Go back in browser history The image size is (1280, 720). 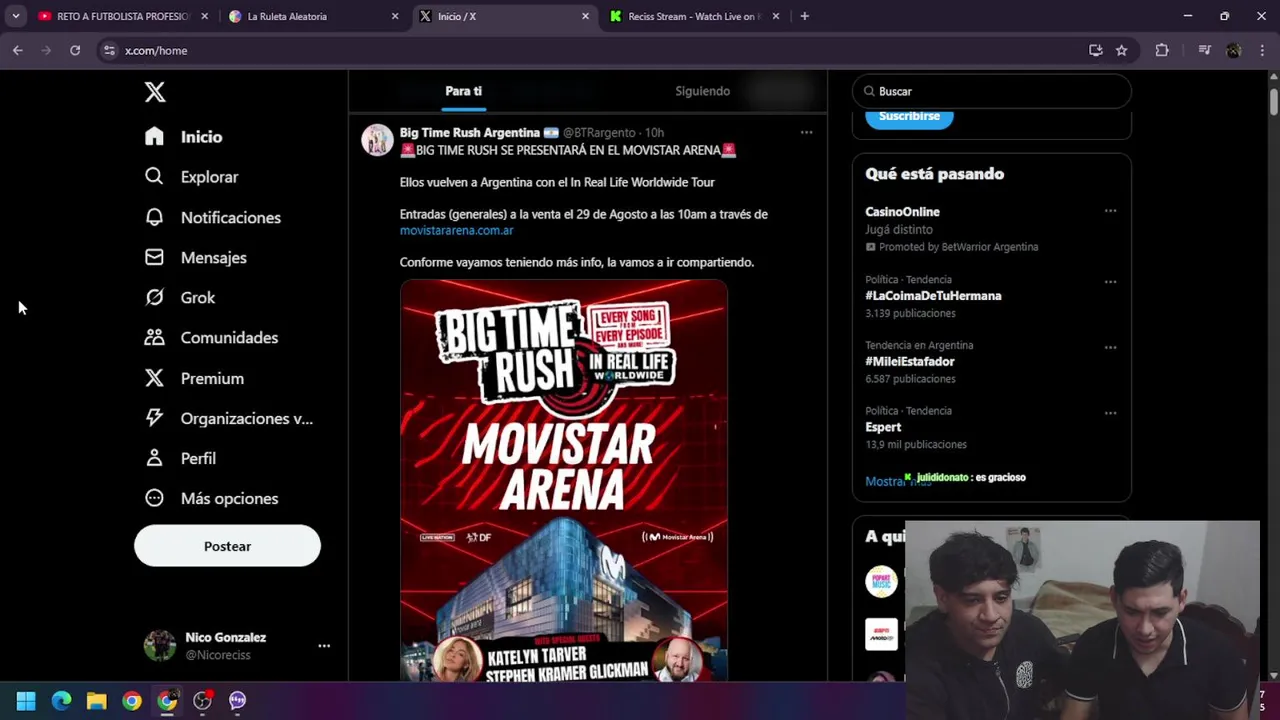(18, 50)
